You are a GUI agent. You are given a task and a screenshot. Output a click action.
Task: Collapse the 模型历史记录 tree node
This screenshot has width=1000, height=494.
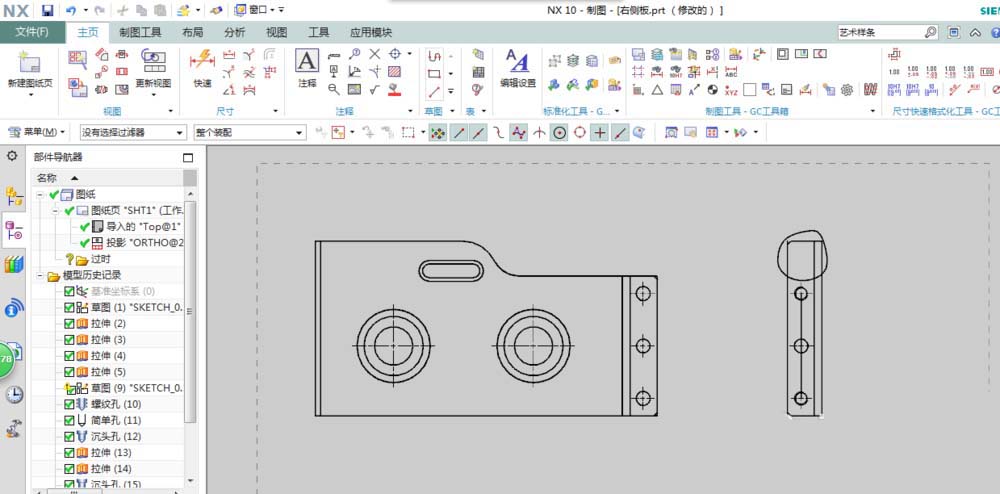pos(38,275)
